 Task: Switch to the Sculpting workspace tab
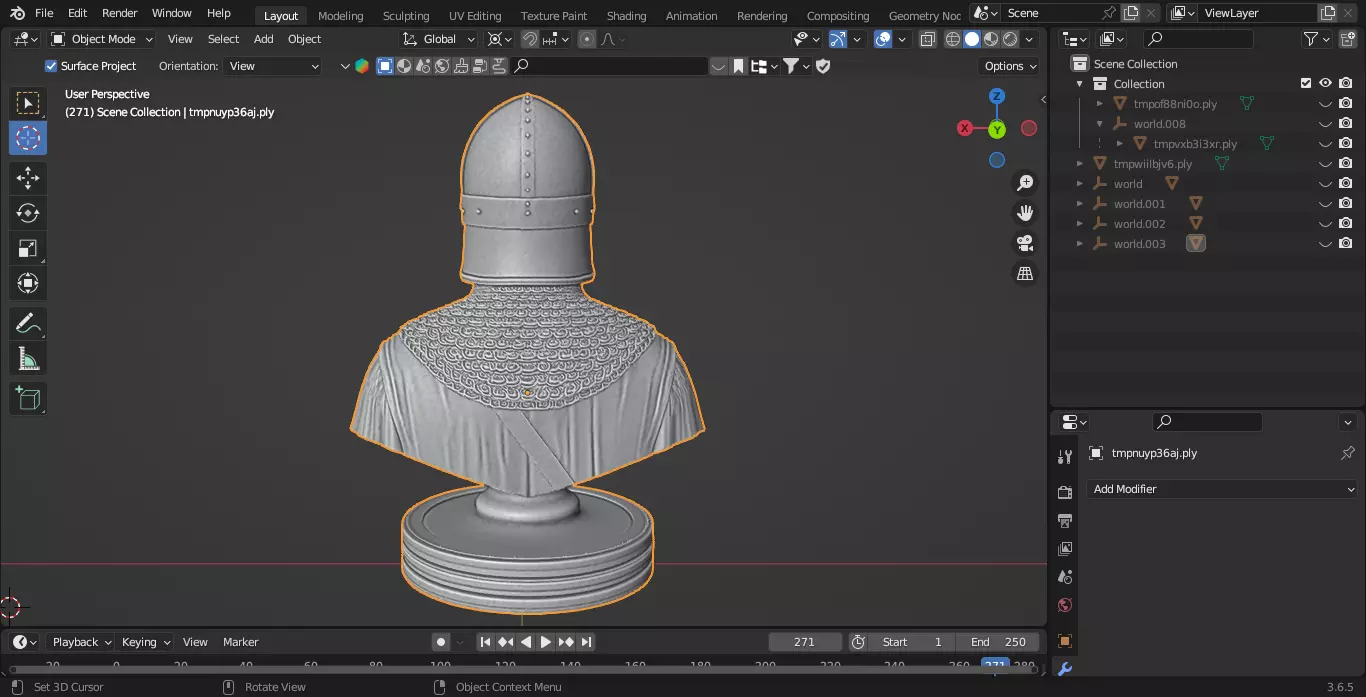point(406,15)
